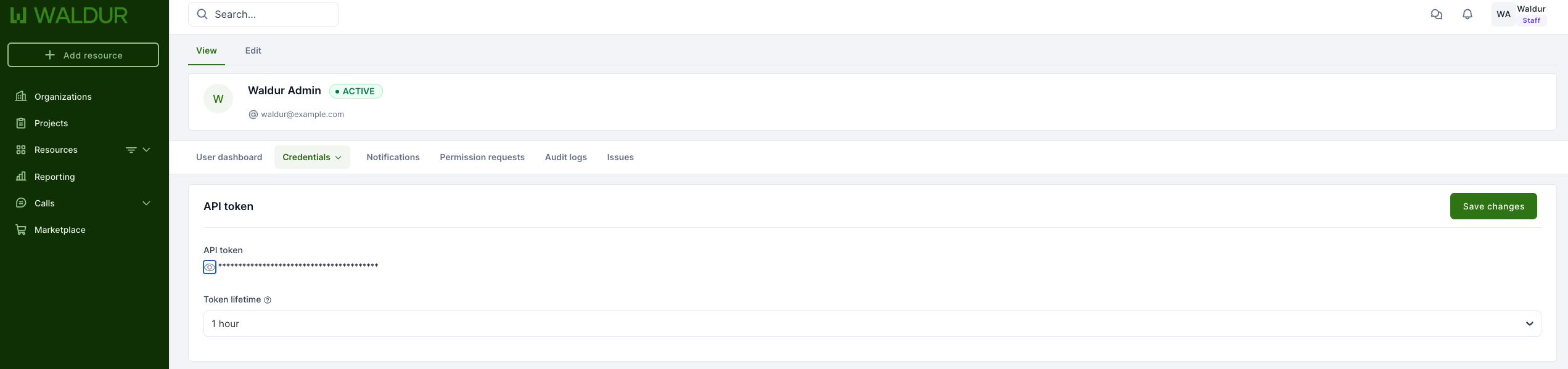The height and width of the screenshot is (369, 1568).
Task: Click the Add resource button
Action: click(83, 55)
